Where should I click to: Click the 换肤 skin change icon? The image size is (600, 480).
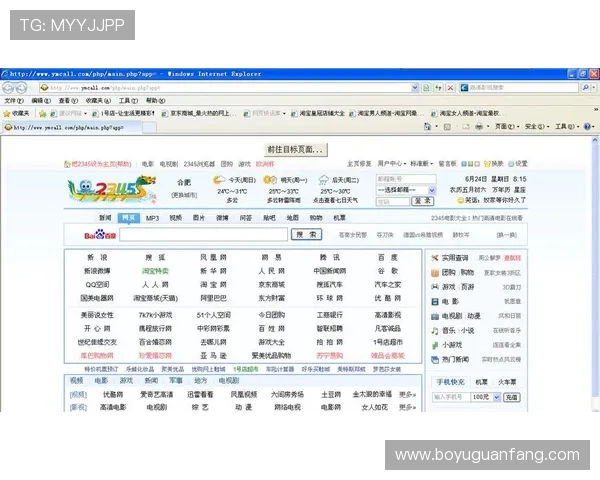pos(488,164)
